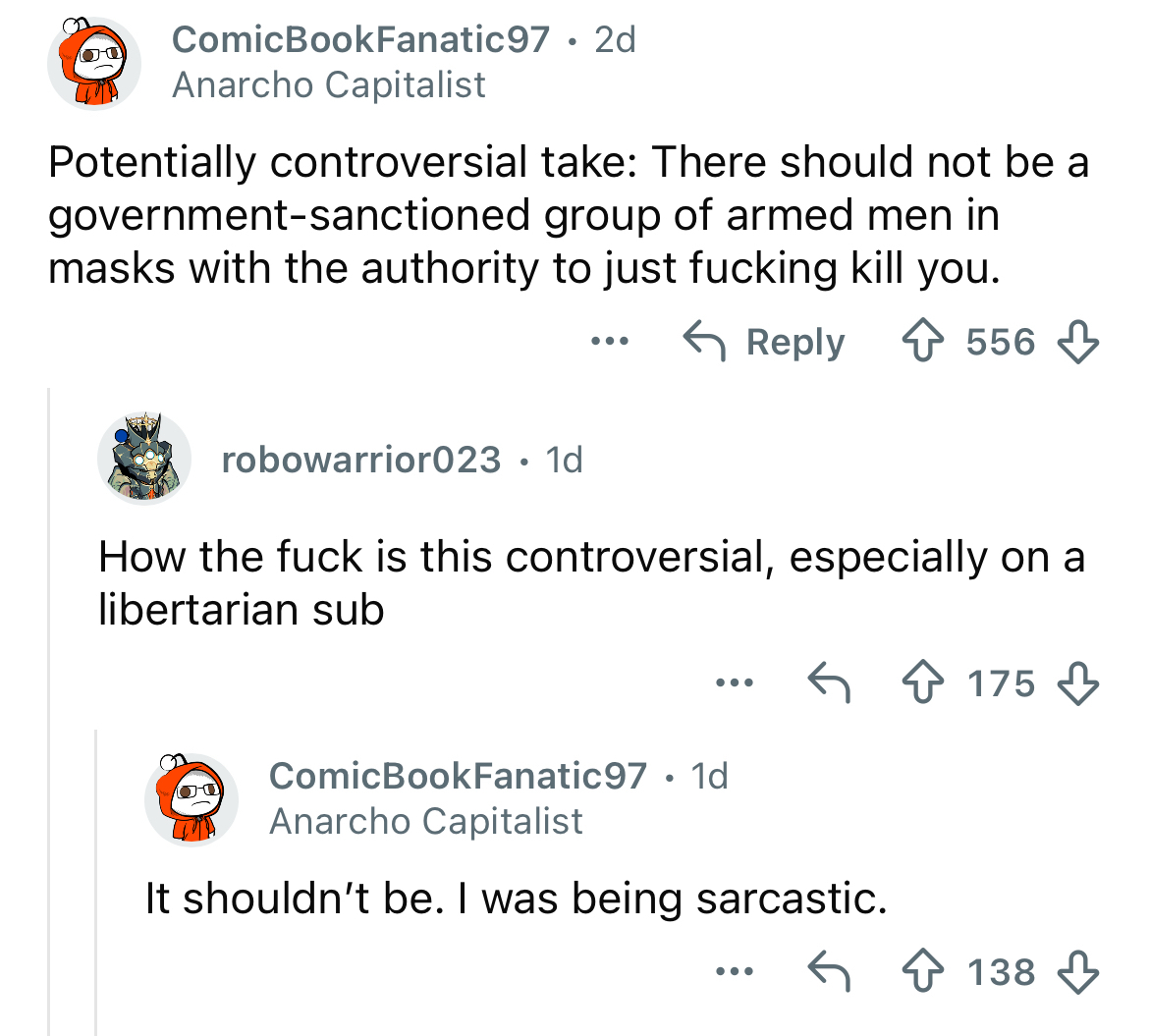The image size is (1149, 1036).
Task: Click reply arrow on the sarcastic comment
Action: [x=828, y=972]
